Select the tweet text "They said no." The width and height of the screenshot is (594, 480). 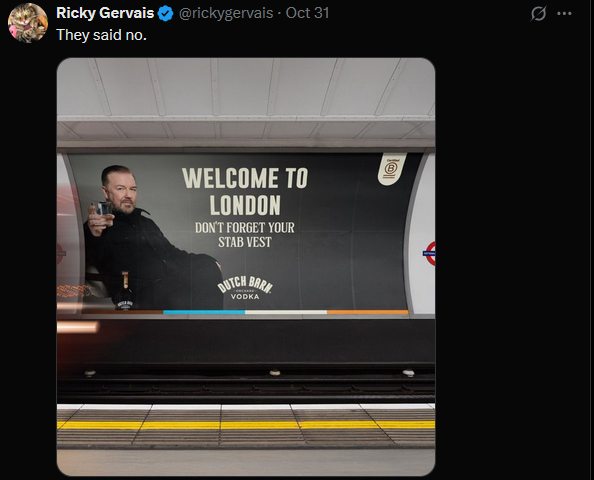point(101,35)
